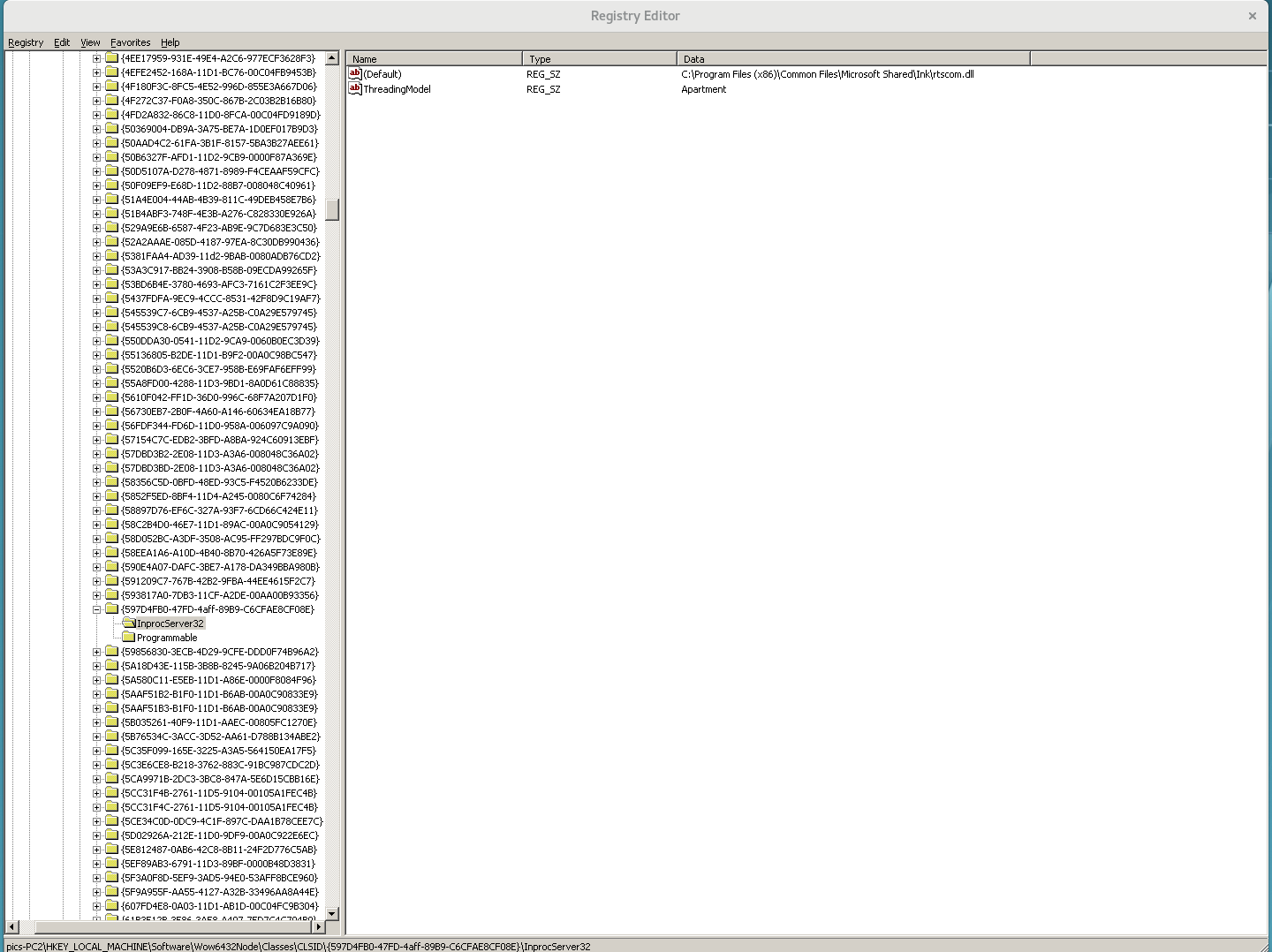The height and width of the screenshot is (952, 1272).
Task: Click folder icon of {4EFE2452-168A-11D1-BC76-00C04FB9453B}
Action: pos(112,72)
